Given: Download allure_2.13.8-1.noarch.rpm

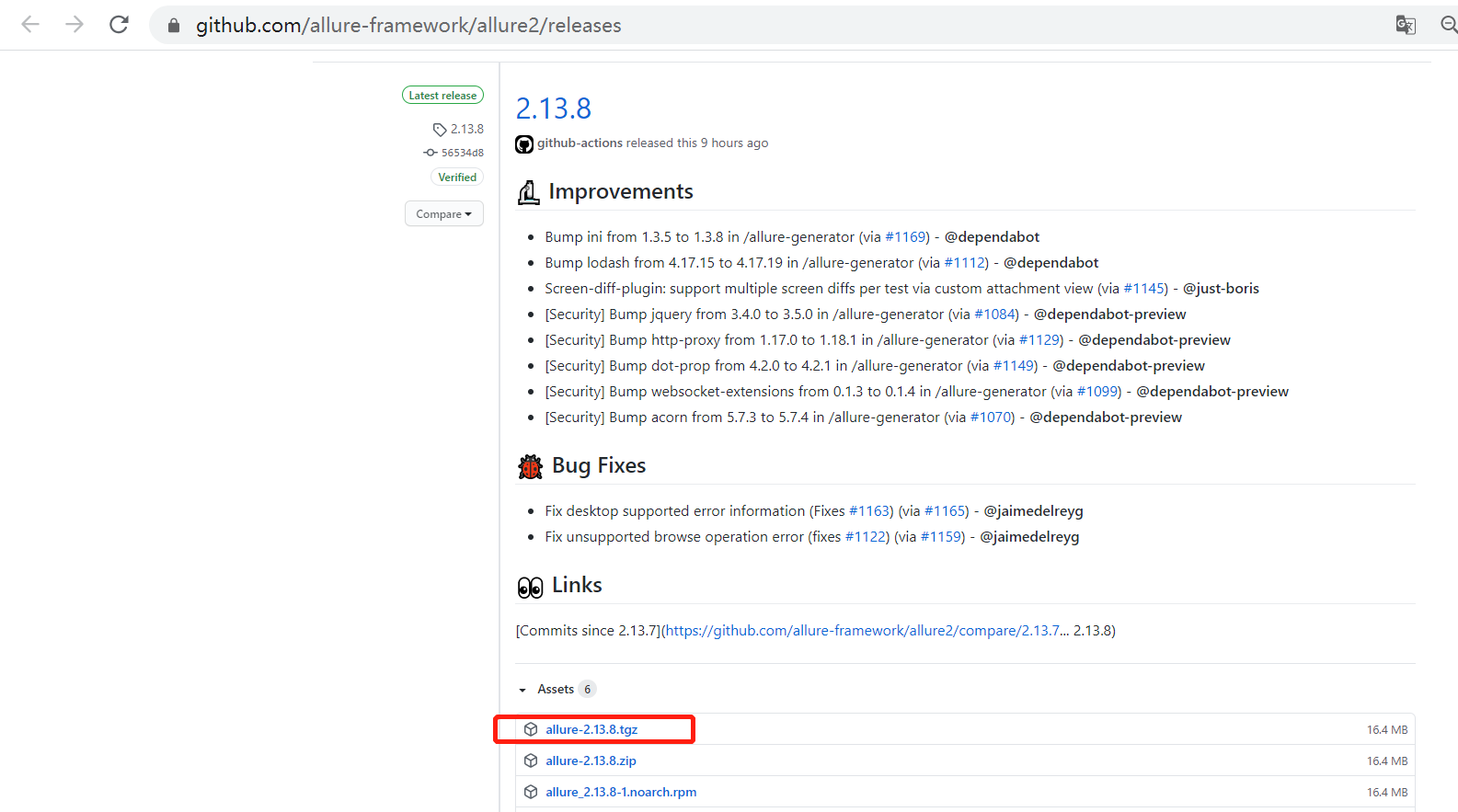Looking at the screenshot, I should [621, 792].
